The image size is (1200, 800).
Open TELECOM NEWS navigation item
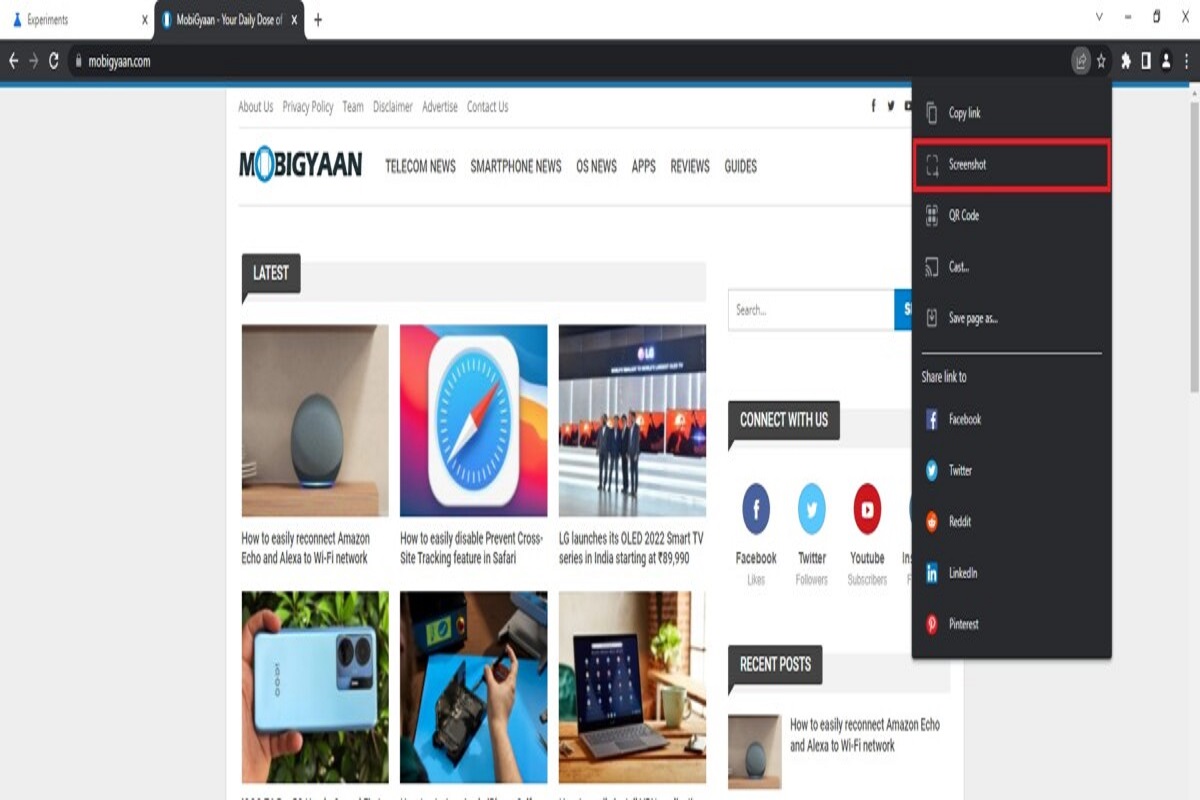tap(420, 167)
